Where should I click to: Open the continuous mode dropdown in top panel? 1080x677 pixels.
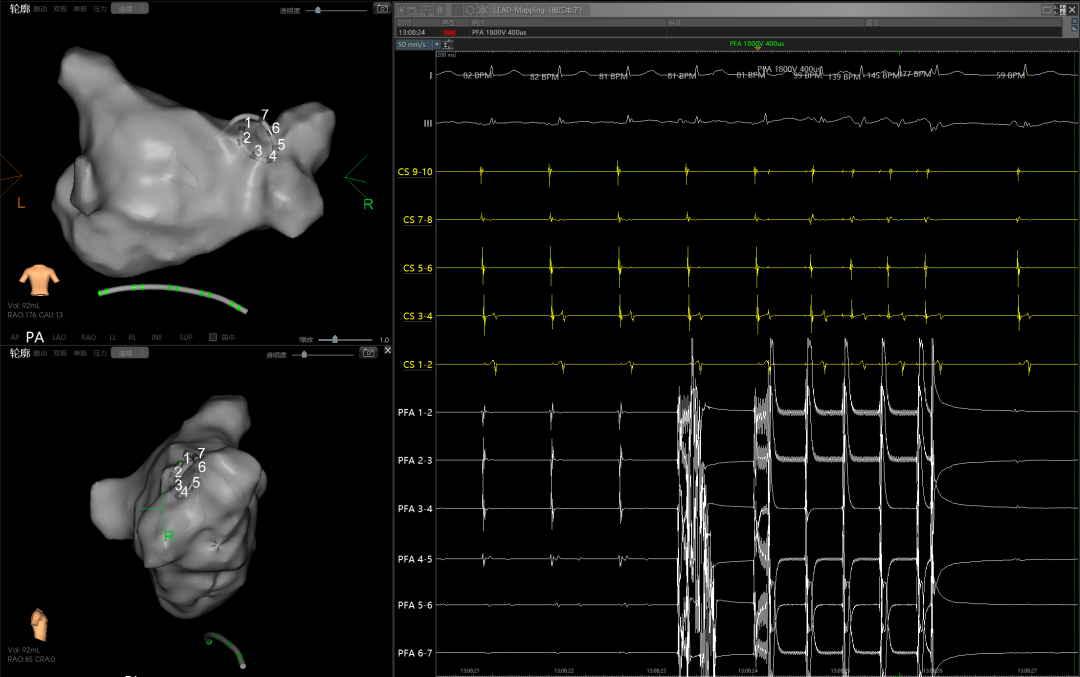(128, 8)
